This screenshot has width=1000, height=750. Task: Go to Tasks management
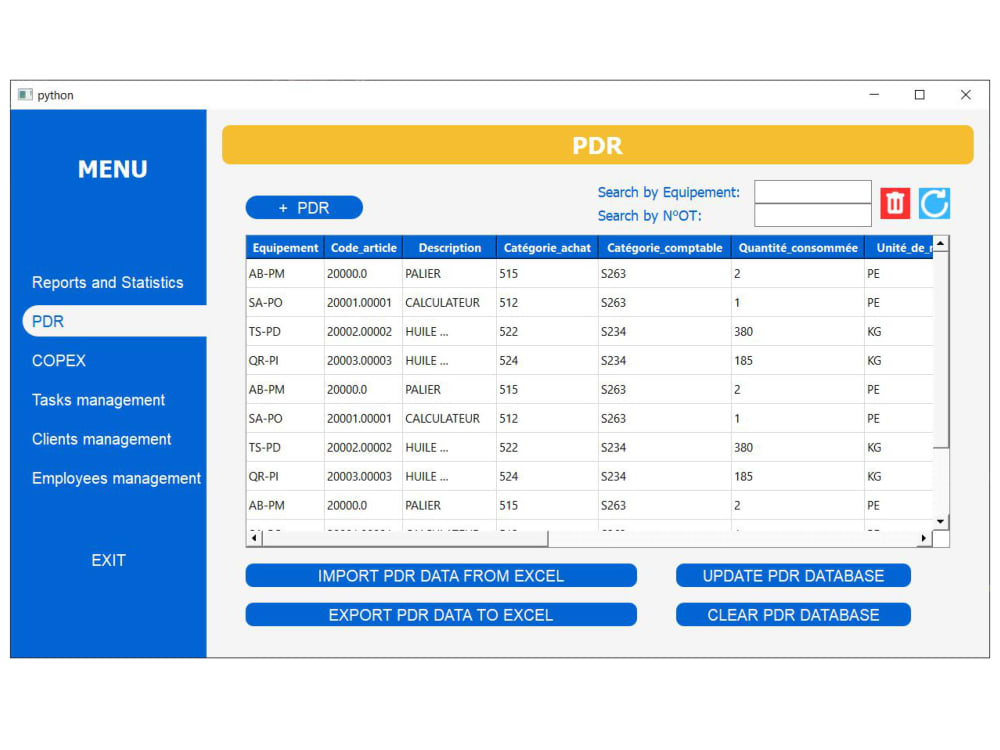pos(98,400)
